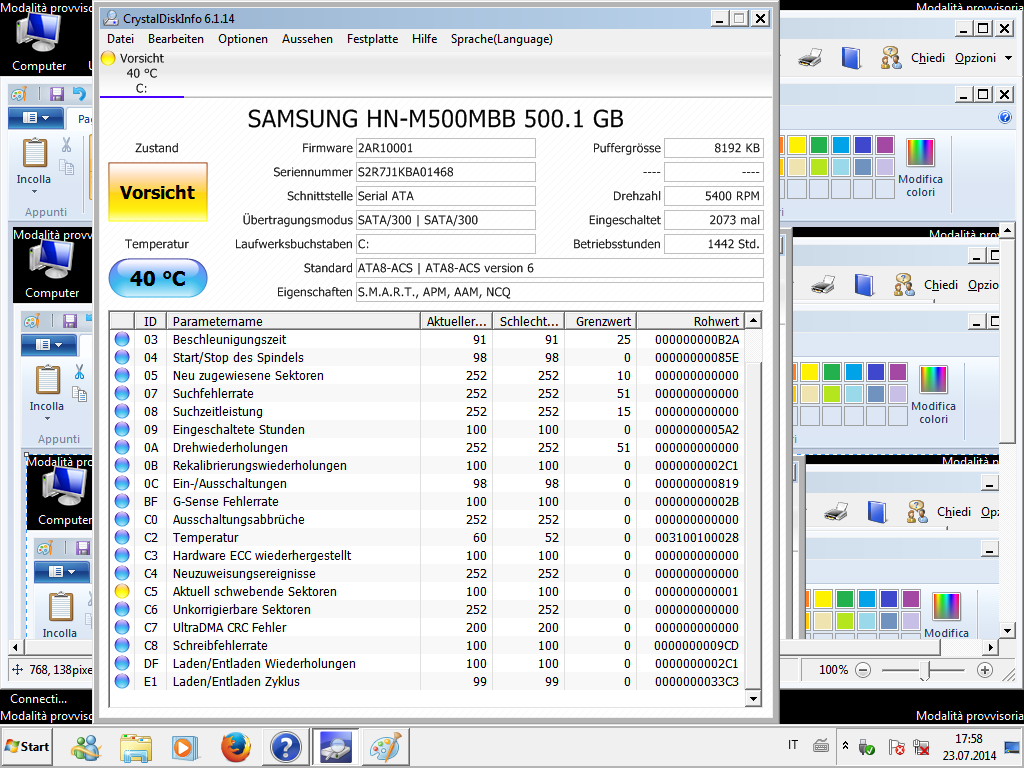The image size is (1024, 768).
Task: Click the Paint zoom slider thumb
Action: coord(924,670)
